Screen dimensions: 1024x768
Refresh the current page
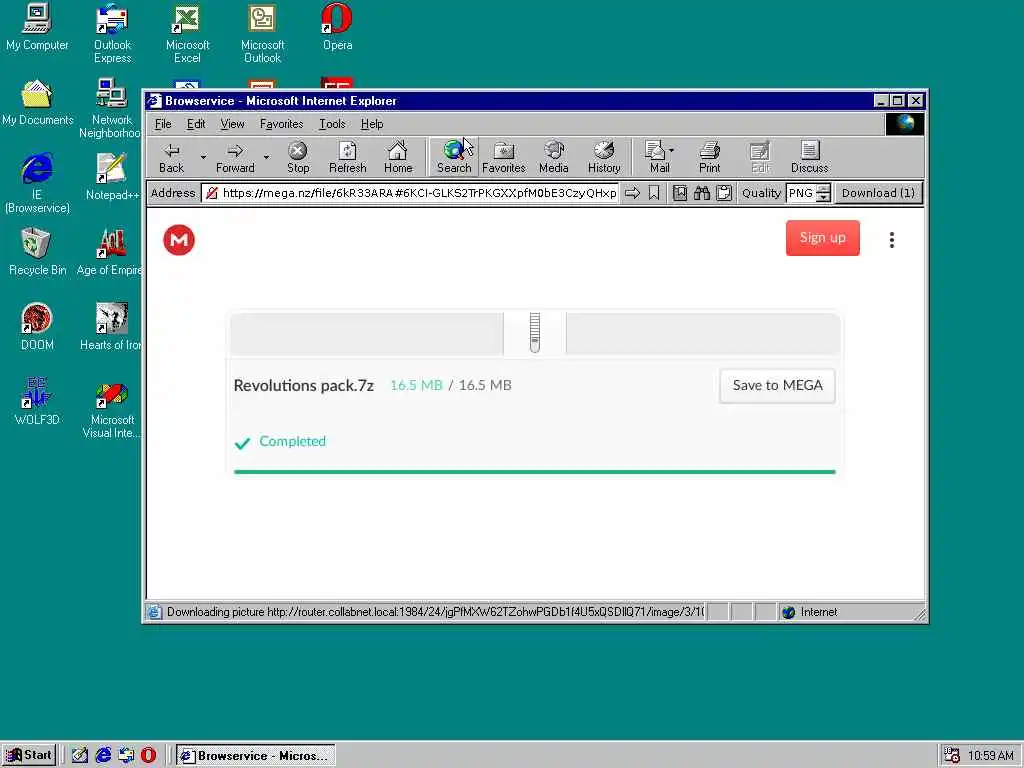pyautogui.click(x=347, y=157)
